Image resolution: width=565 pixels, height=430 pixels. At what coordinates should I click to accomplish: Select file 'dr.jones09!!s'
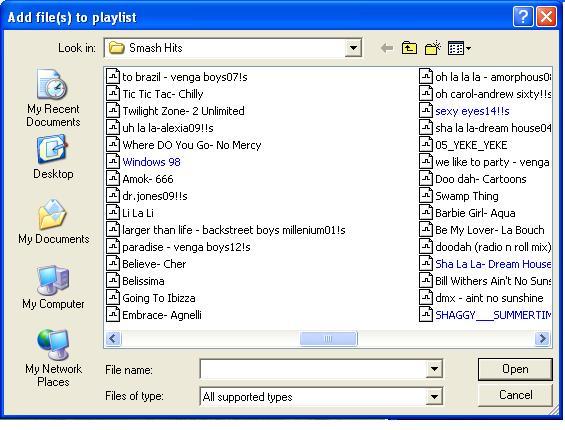coord(147,196)
